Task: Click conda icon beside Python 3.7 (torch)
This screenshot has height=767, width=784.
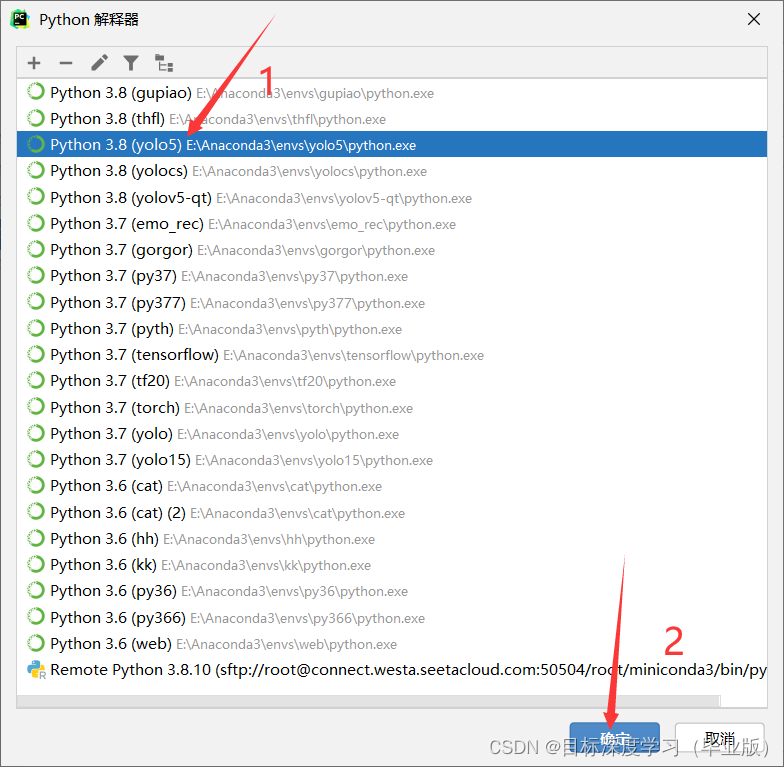Action: click(x=36, y=406)
